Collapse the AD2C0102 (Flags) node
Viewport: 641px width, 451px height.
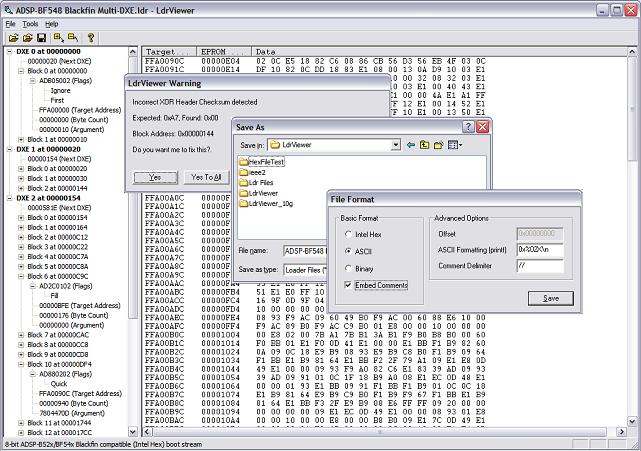(33, 286)
